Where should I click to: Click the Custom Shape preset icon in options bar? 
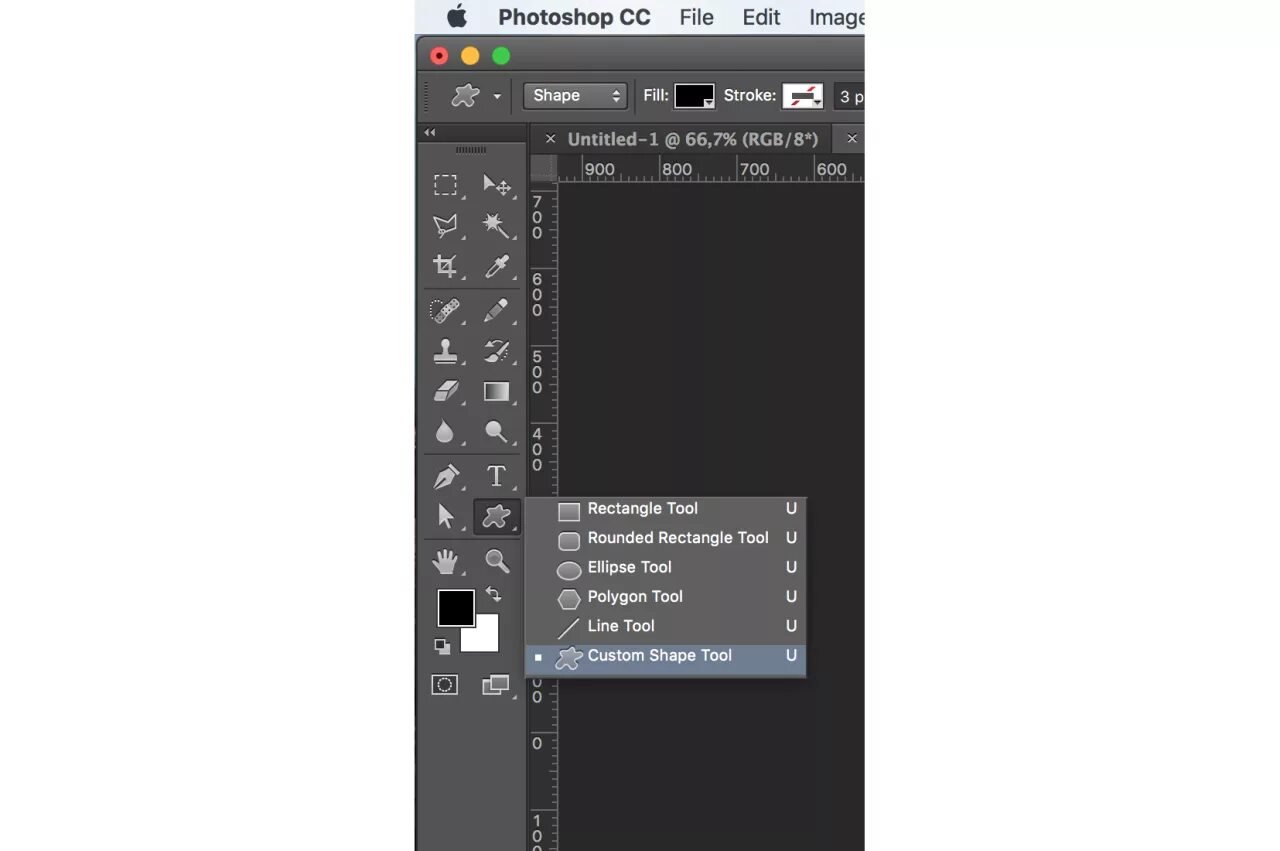(464, 96)
